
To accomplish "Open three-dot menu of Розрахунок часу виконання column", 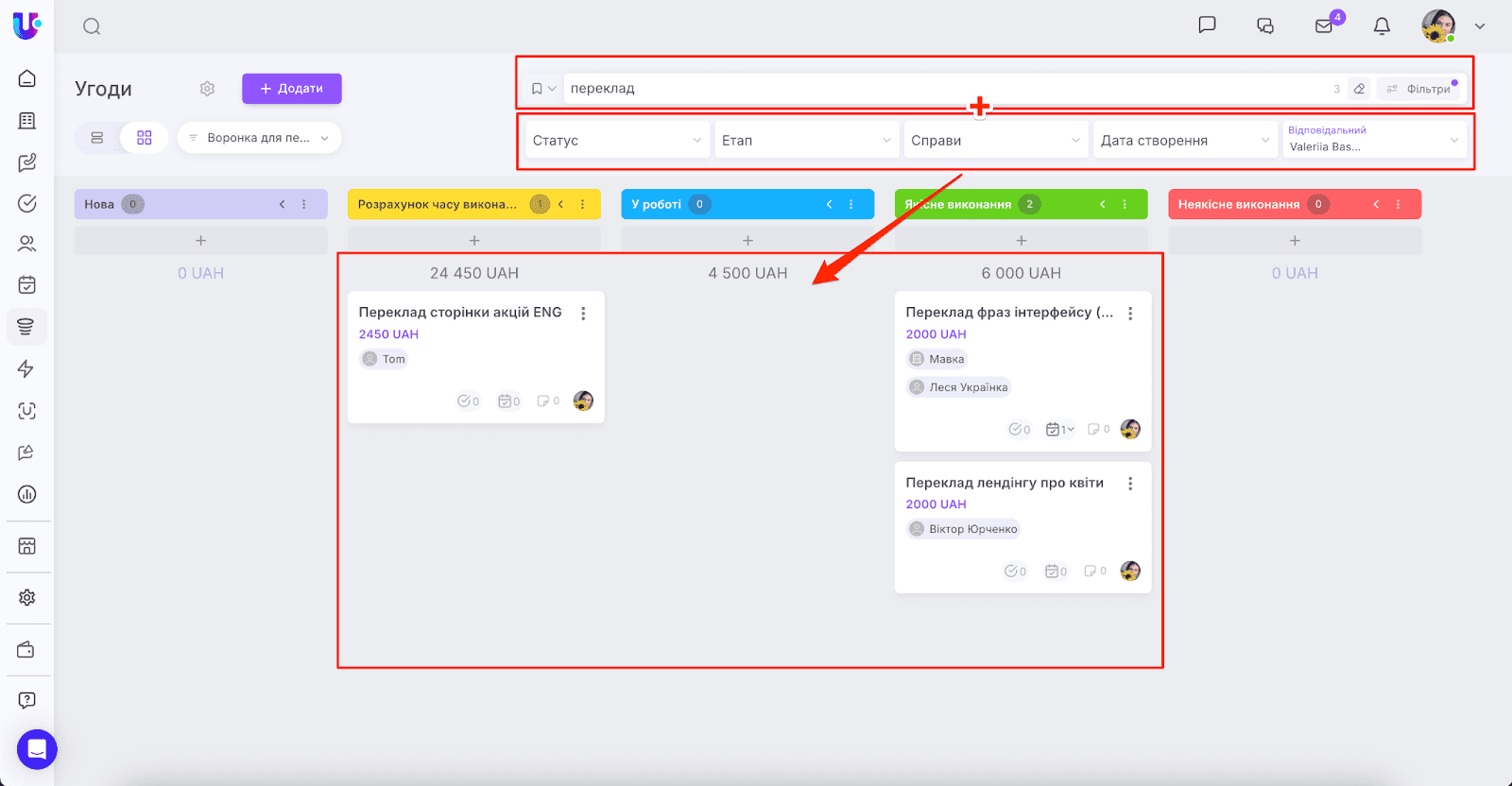I will point(583,204).
